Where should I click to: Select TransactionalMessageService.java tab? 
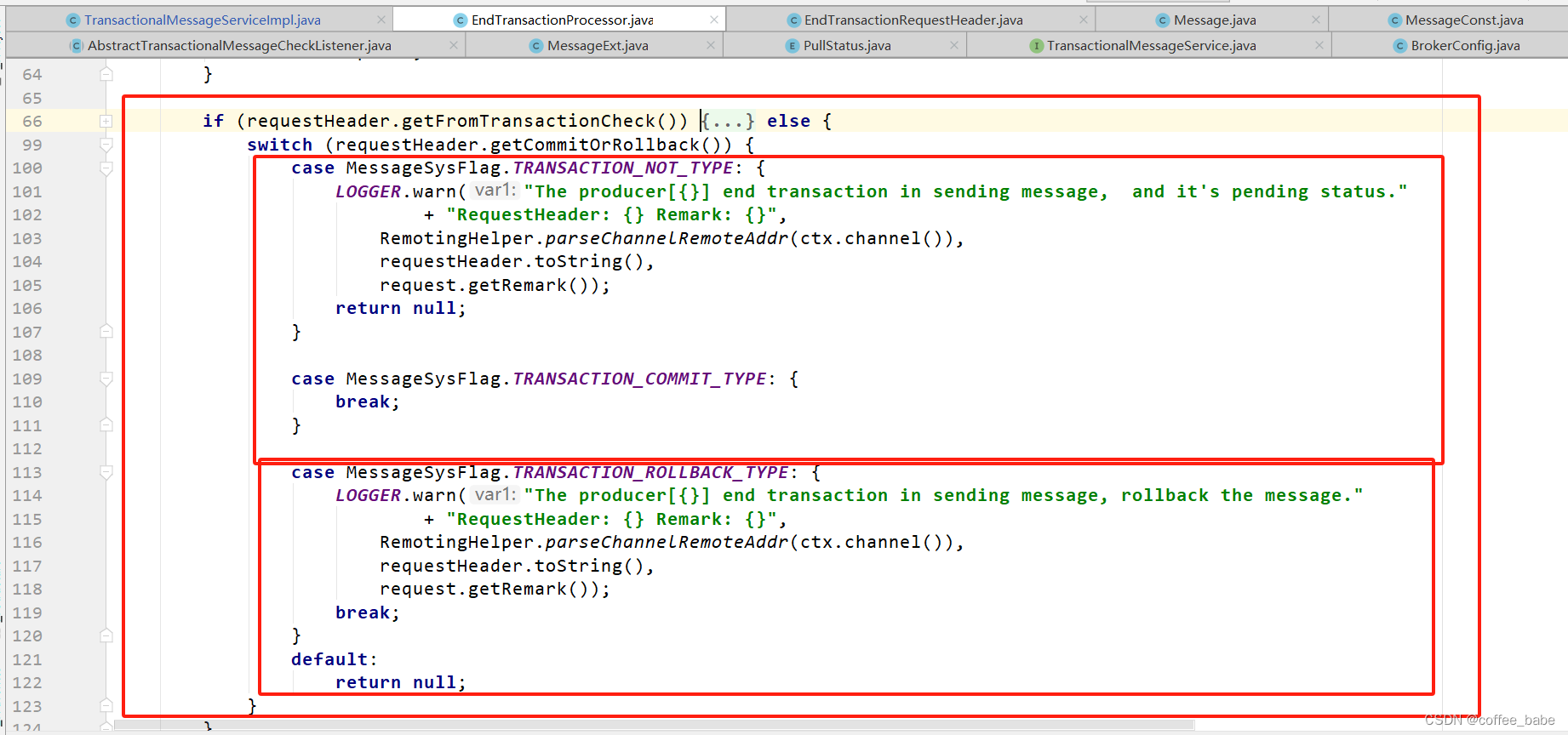pyautogui.click(x=1151, y=45)
